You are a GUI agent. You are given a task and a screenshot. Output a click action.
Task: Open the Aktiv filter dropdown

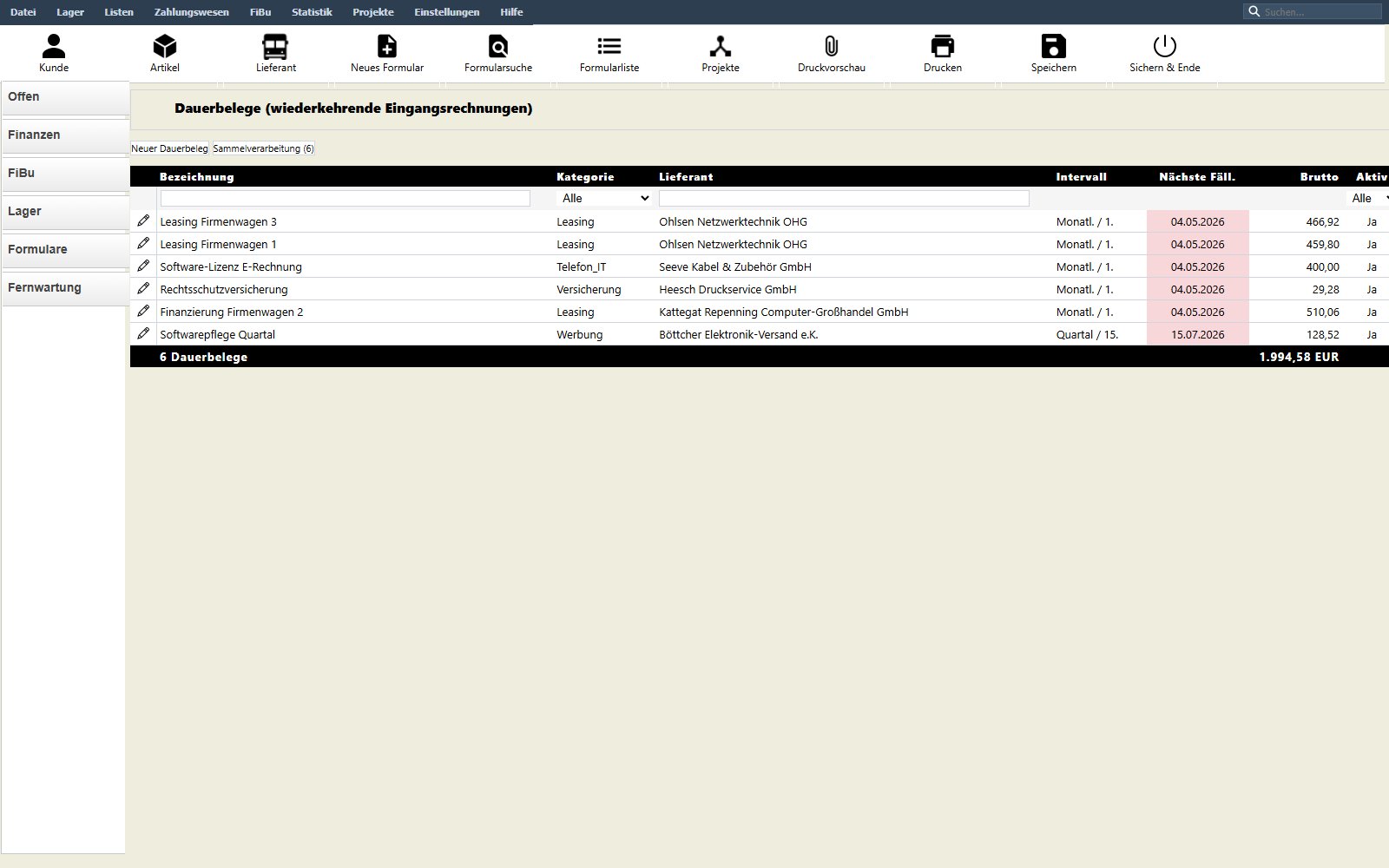click(x=1369, y=198)
